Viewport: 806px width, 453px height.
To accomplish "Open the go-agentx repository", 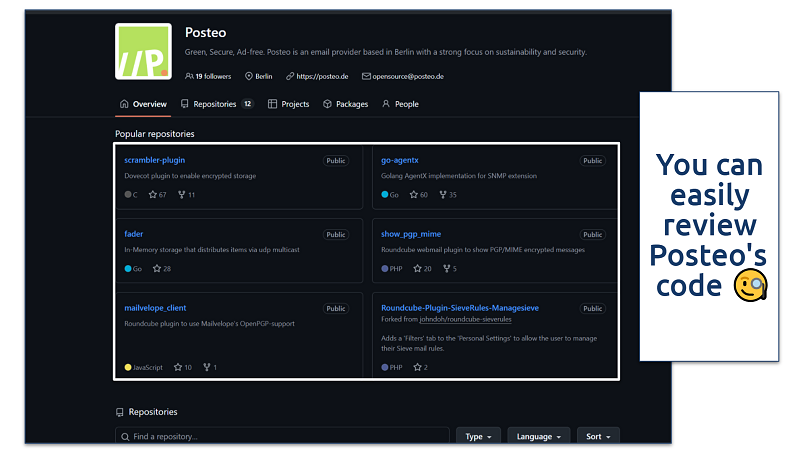I will (400, 160).
